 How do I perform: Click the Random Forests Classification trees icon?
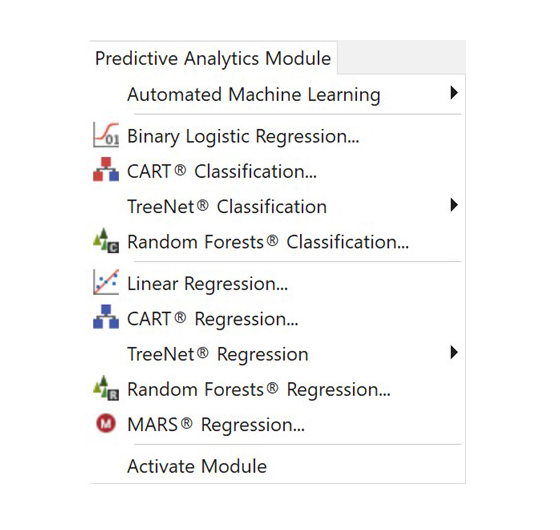tap(106, 240)
